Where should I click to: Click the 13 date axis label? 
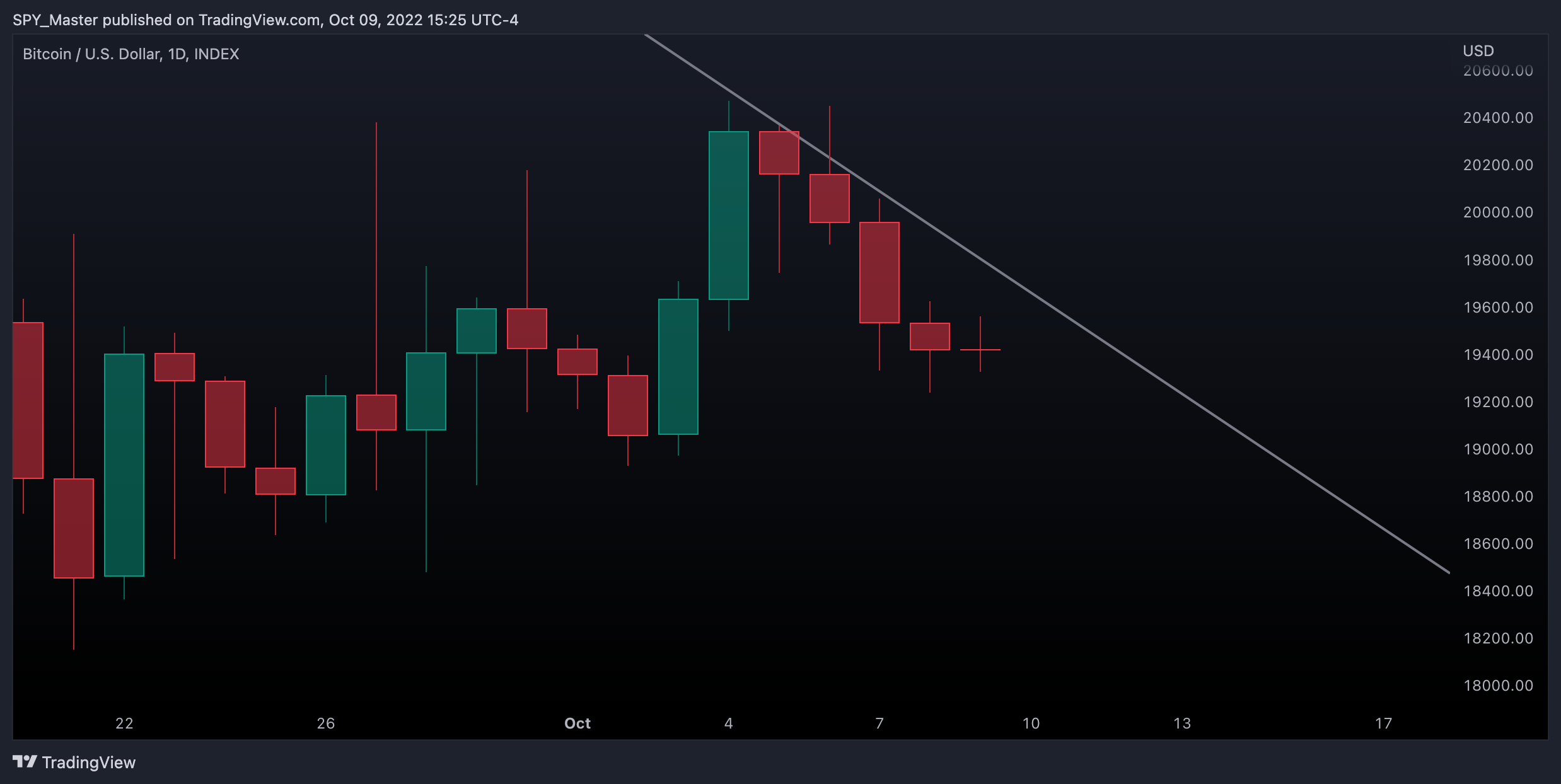click(x=1182, y=723)
